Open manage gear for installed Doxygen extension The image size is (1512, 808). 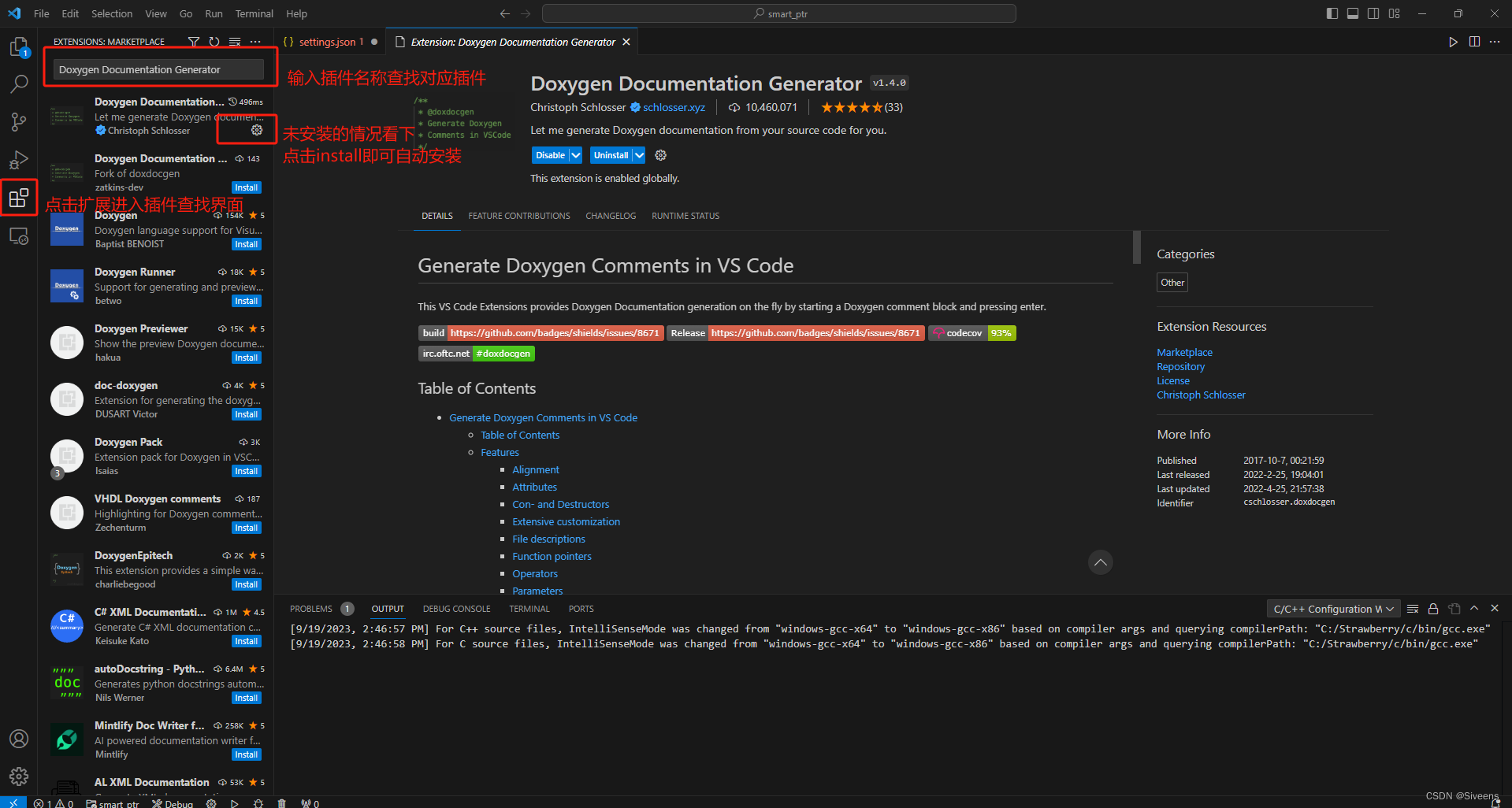(257, 130)
